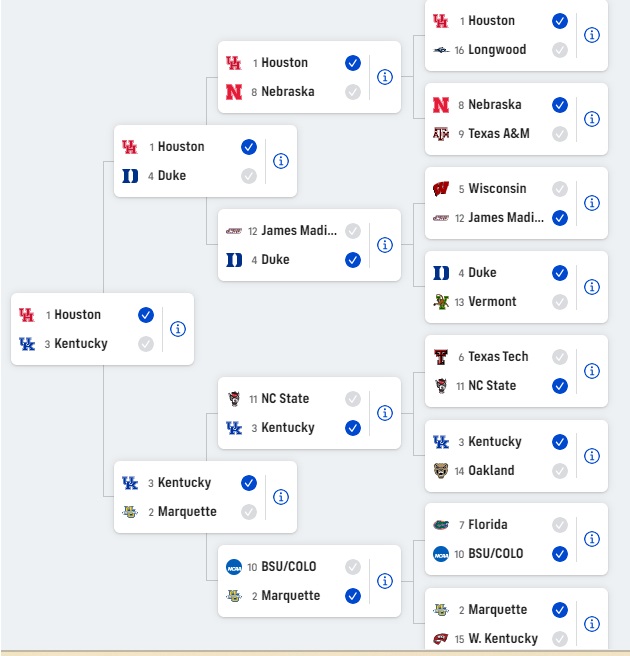This screenshot has height=656, width=630.
Task: Pick Texas Tech over NC State
Action: (560, 357)
